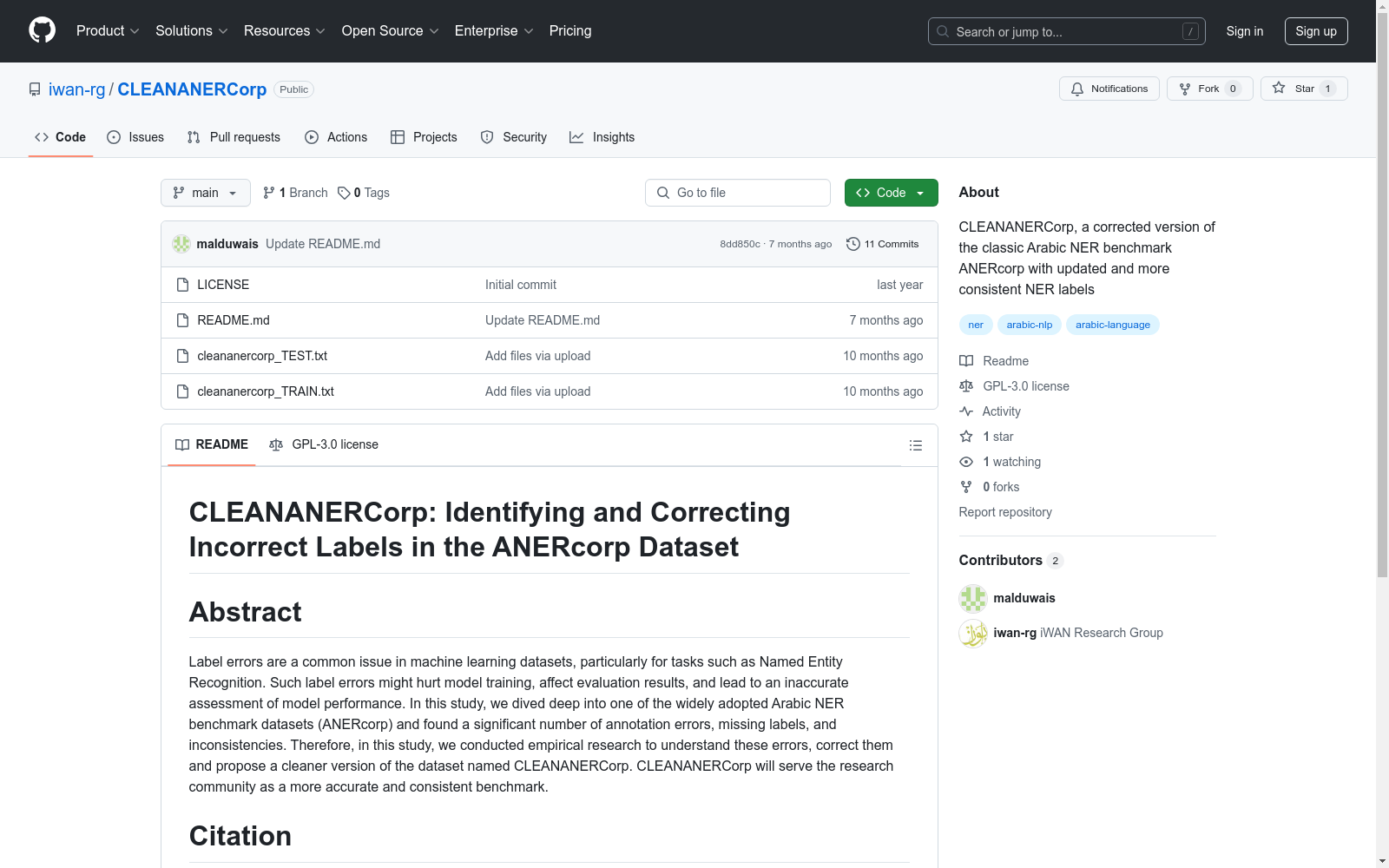Open the arabic-language topic tag
Viewport: 1389px width, 868px height.
(x=1113, y=325)
